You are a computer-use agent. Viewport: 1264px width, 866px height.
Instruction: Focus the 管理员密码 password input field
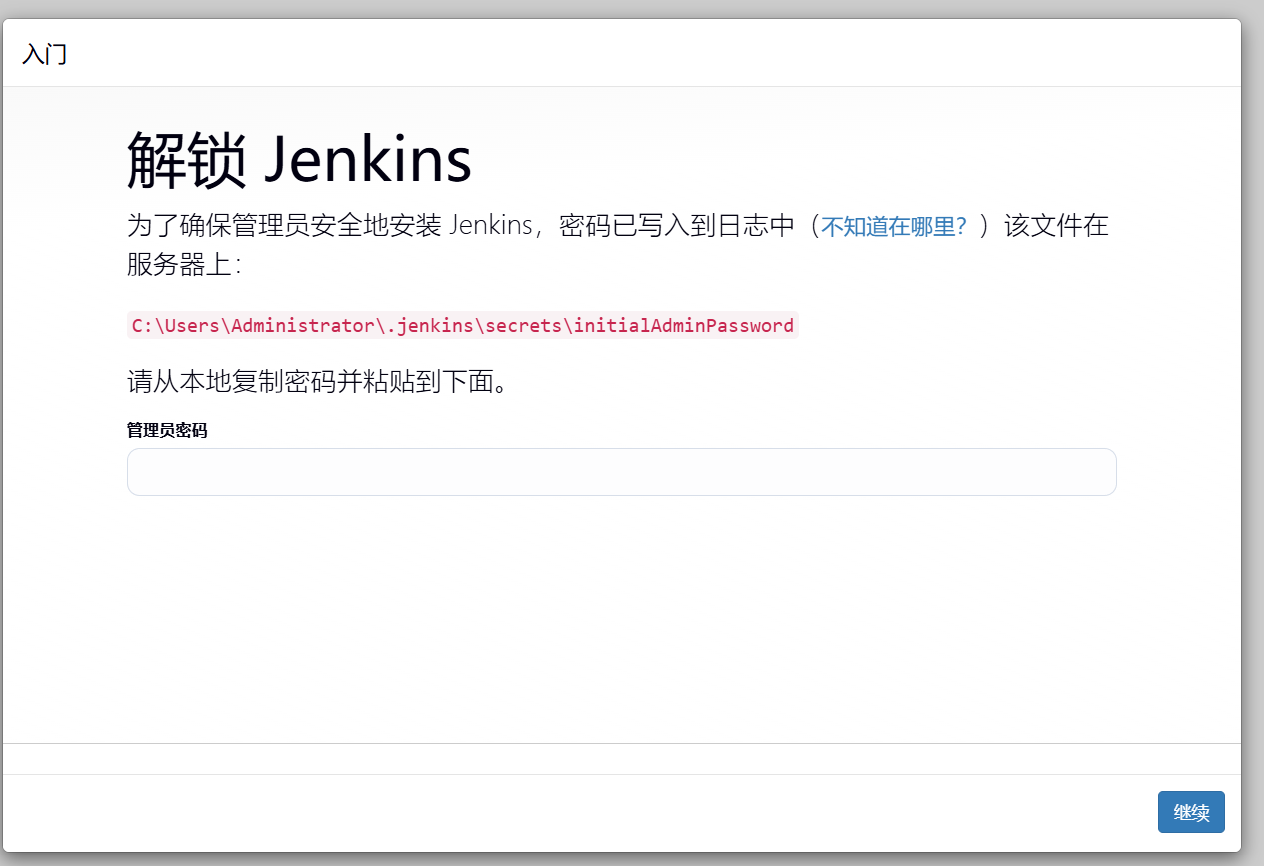621,472
